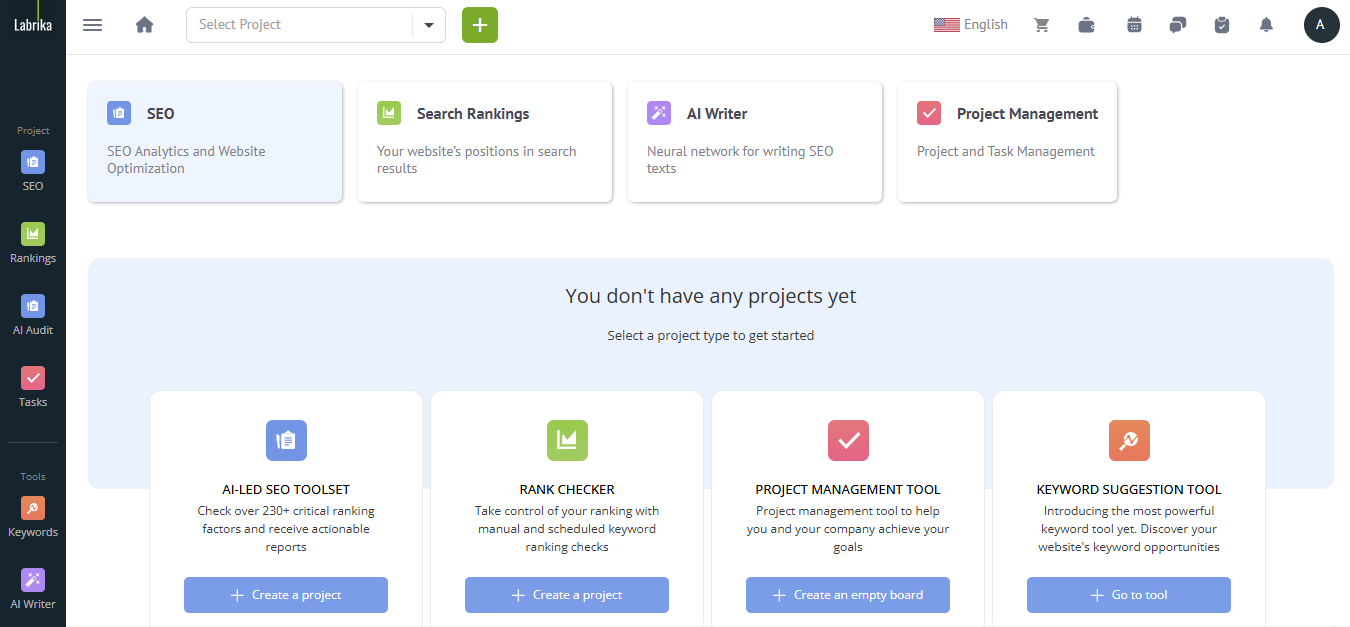Image resolution: width=1350 pixels, height=627 pixels.
Task: Click the AI-LED SEO TOOLSET title
Action: point(286,490)
